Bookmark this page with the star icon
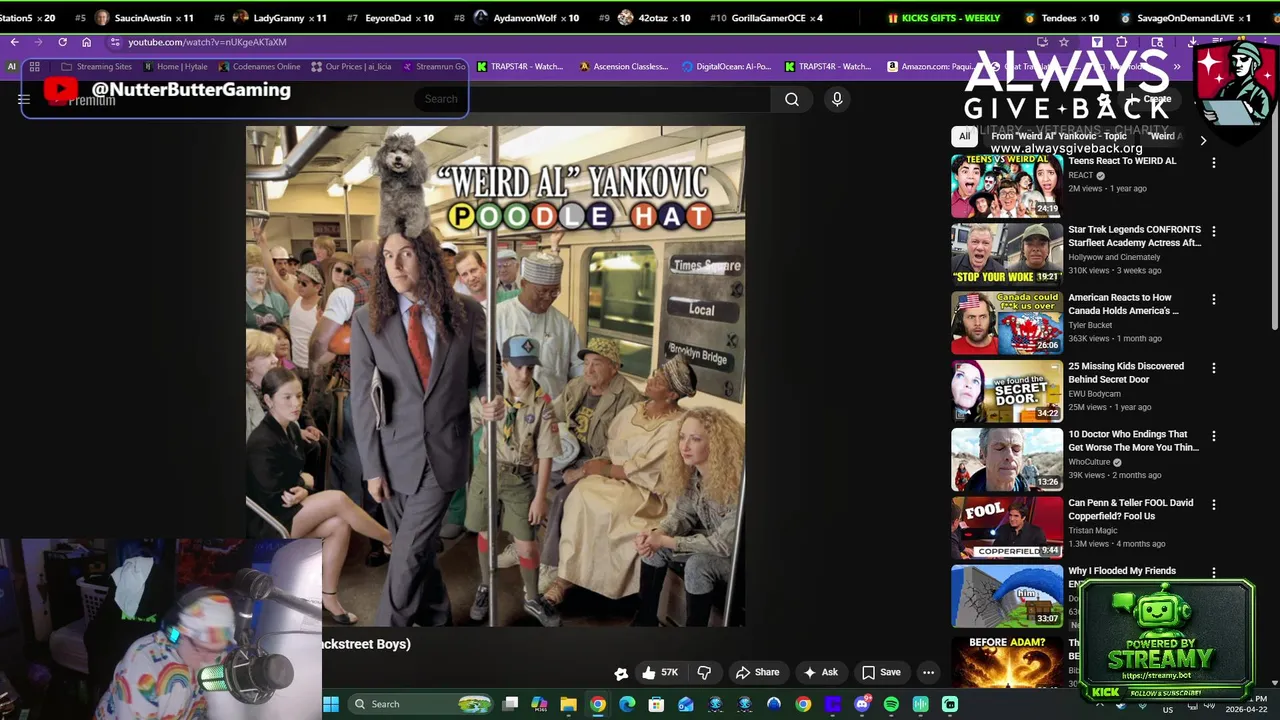The image size is (1280, 720). 1064,42
